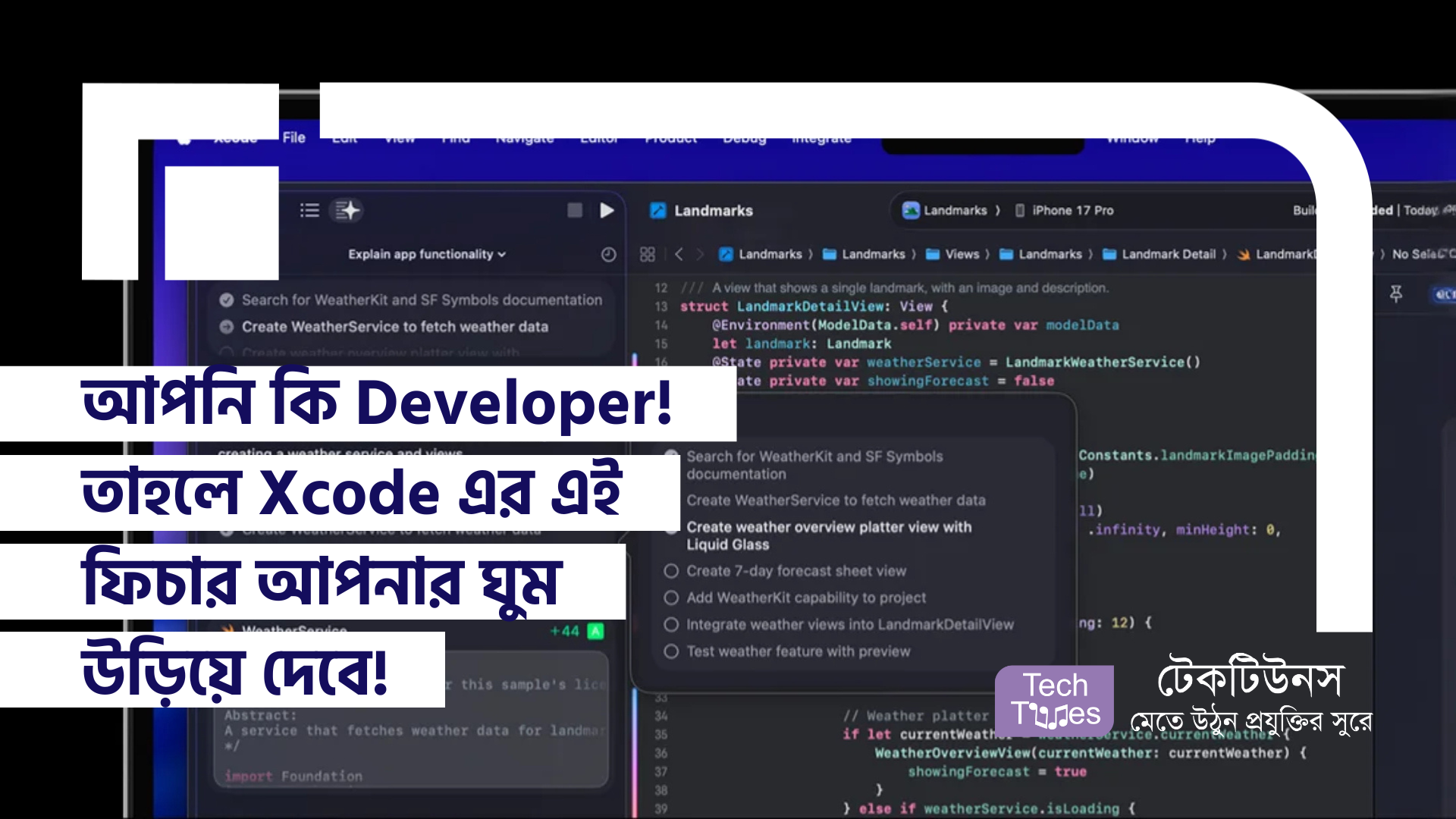Click the Landmarks project title in toolbar
1456x819 pixels.
click(713, 211)
